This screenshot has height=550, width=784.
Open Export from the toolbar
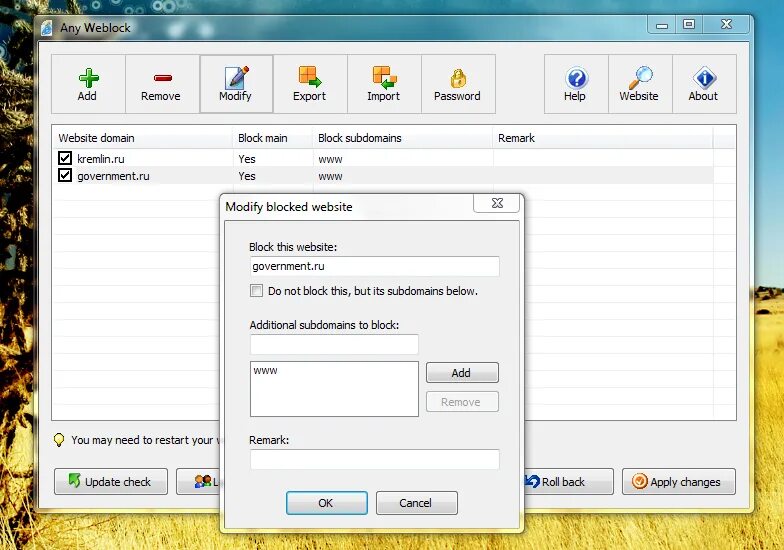310,84
